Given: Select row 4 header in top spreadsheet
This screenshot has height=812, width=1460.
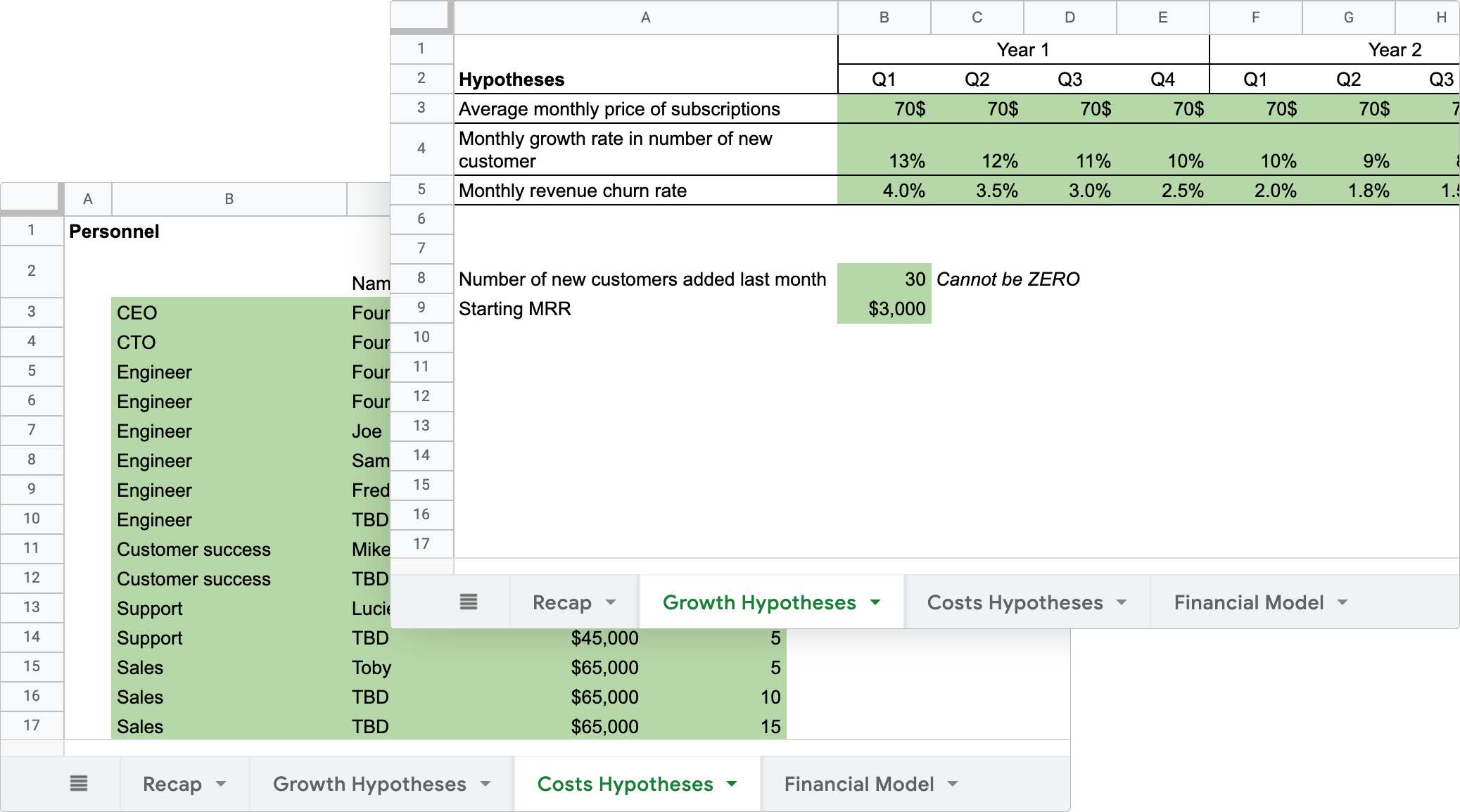Looking at the screenshot, I should pos(421,148).
